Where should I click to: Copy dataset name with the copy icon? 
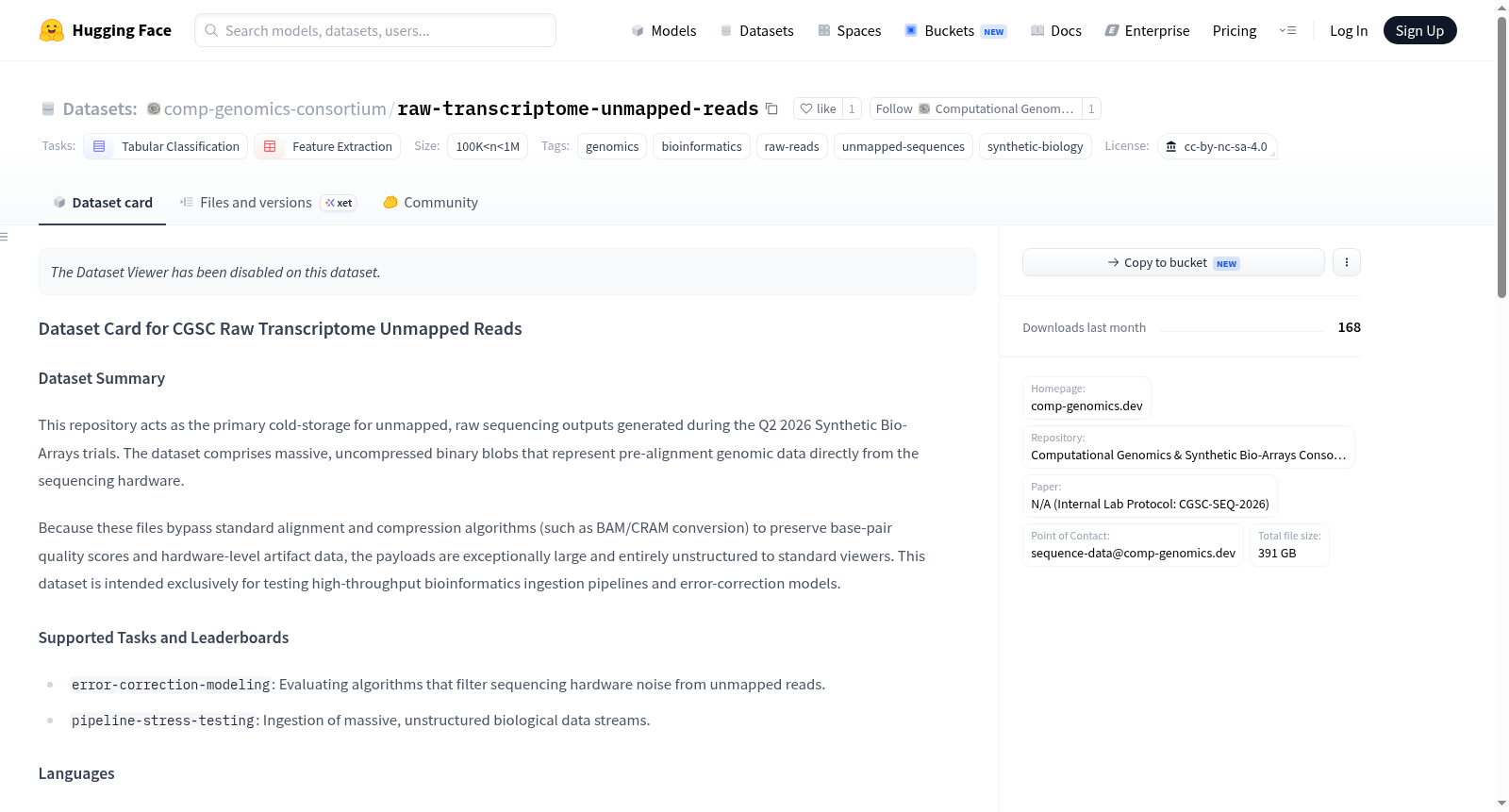(x=771, y=108)
